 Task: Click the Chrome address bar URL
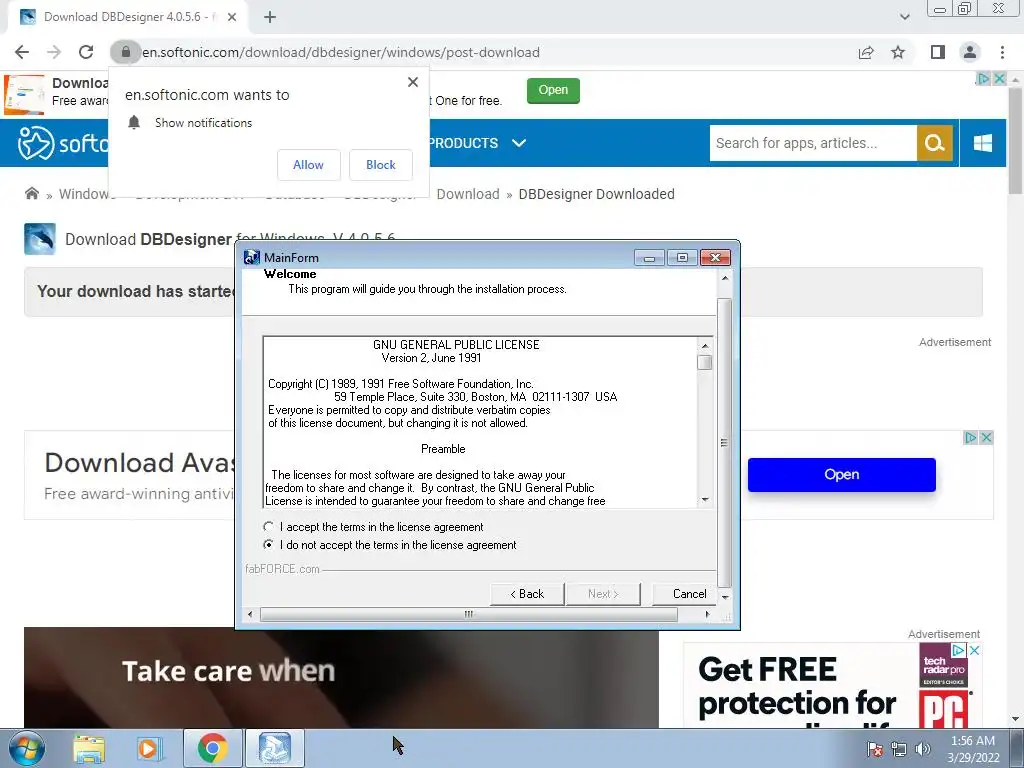pos(341,52)
